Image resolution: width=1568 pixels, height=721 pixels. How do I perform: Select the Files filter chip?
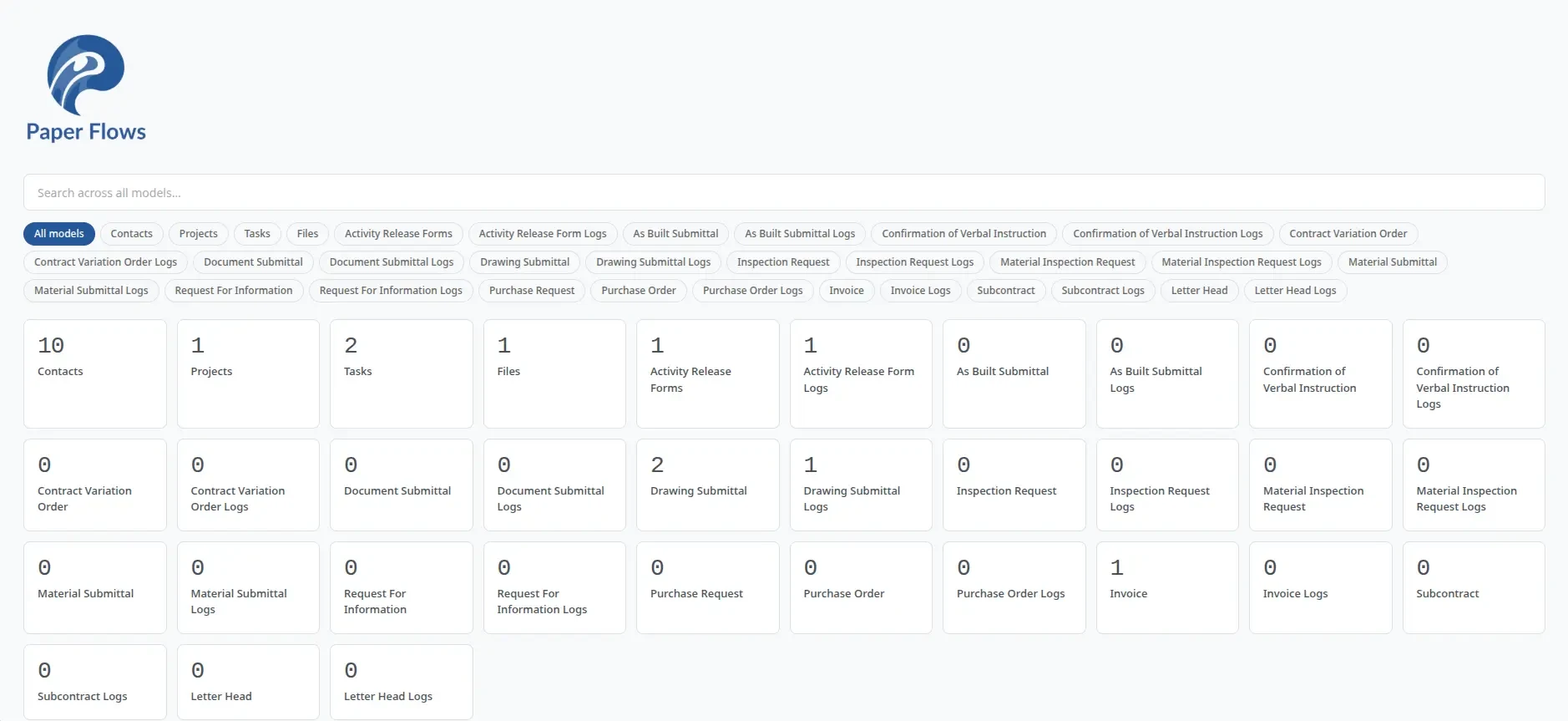(307, 234)
